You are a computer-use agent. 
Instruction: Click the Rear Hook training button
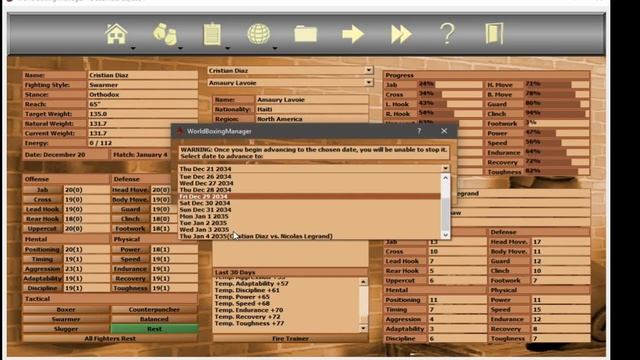(x=42, y=219)
